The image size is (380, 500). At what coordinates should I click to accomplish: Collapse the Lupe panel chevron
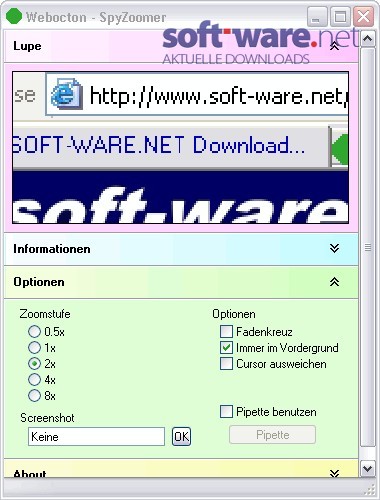tap(334, 46)
